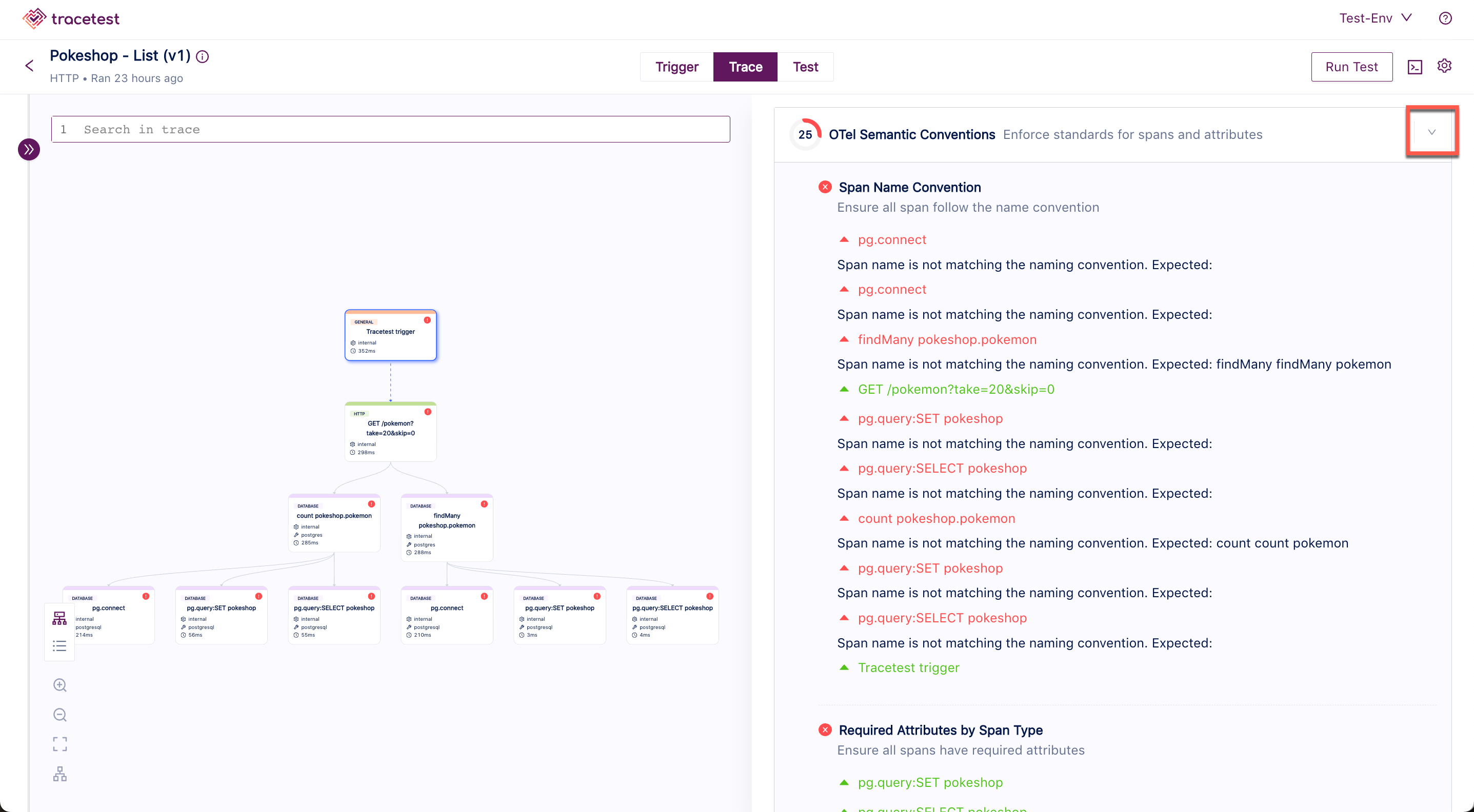Image resolution: width=1474 pixels, height=812 pixels.
Task: Click the Tracetest logo icon
Action: click(30, 18)
